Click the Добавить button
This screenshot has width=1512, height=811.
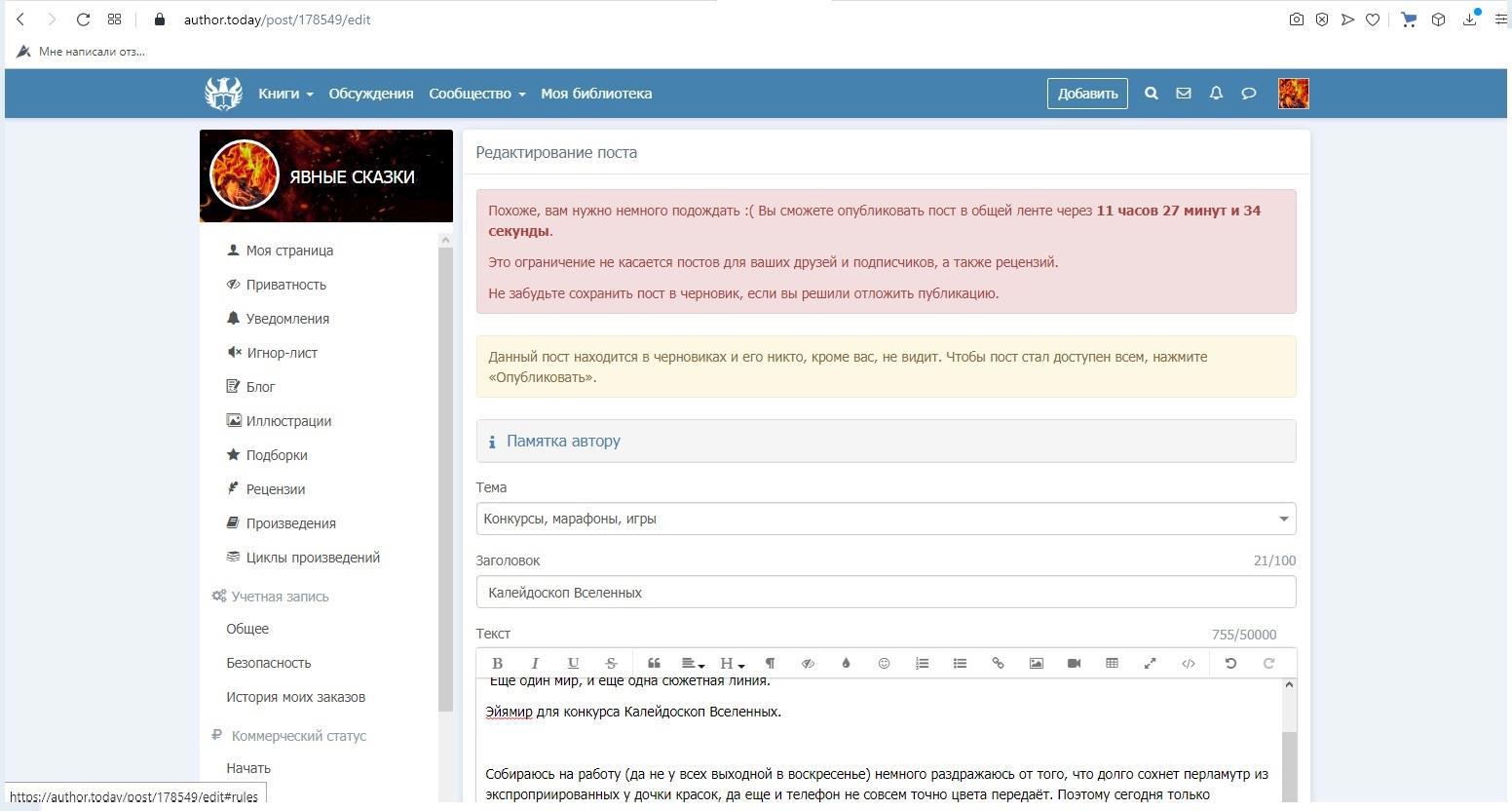[1086, 94]
